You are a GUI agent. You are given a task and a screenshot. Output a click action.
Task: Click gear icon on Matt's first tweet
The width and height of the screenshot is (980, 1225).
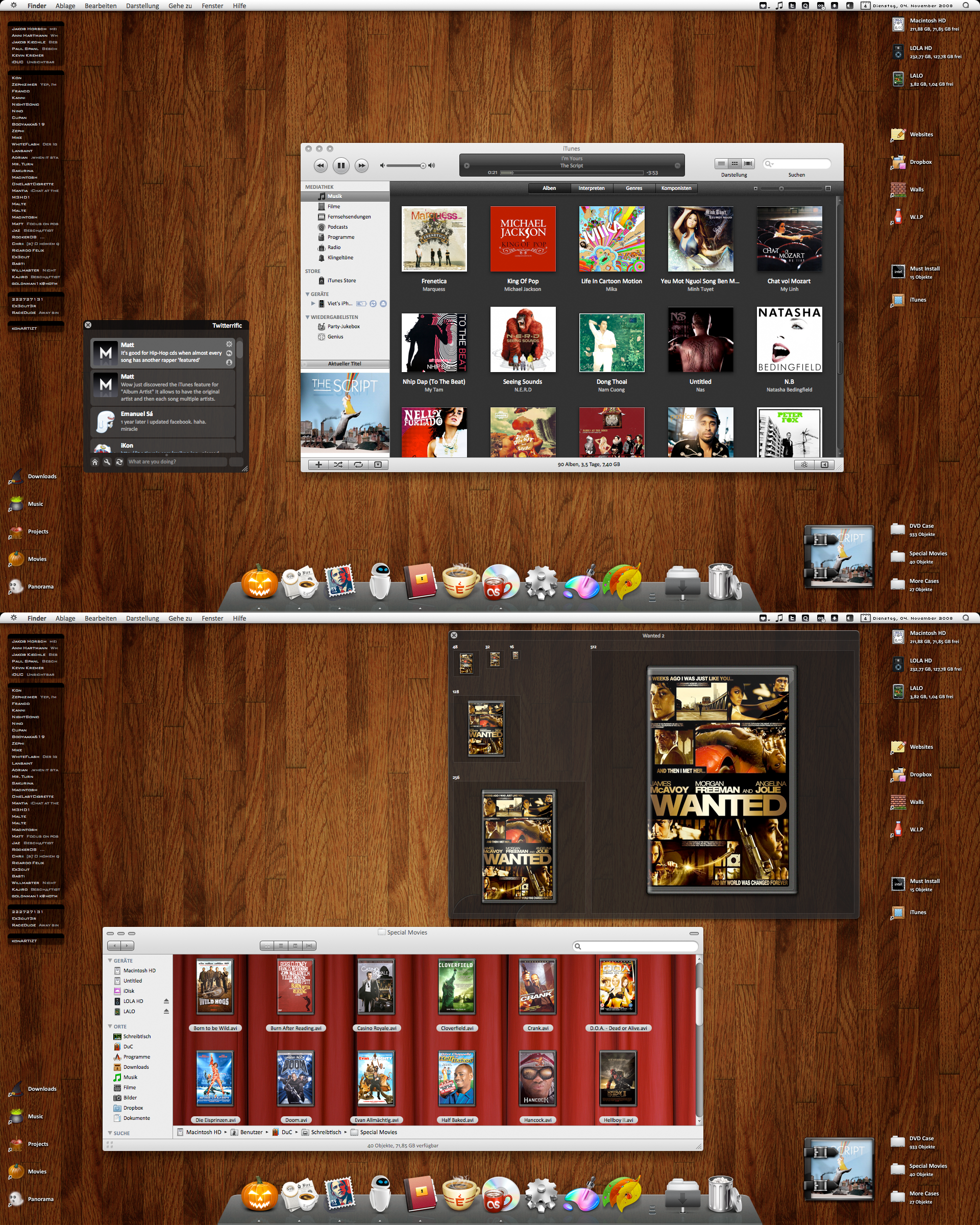(x=229, y=345)
